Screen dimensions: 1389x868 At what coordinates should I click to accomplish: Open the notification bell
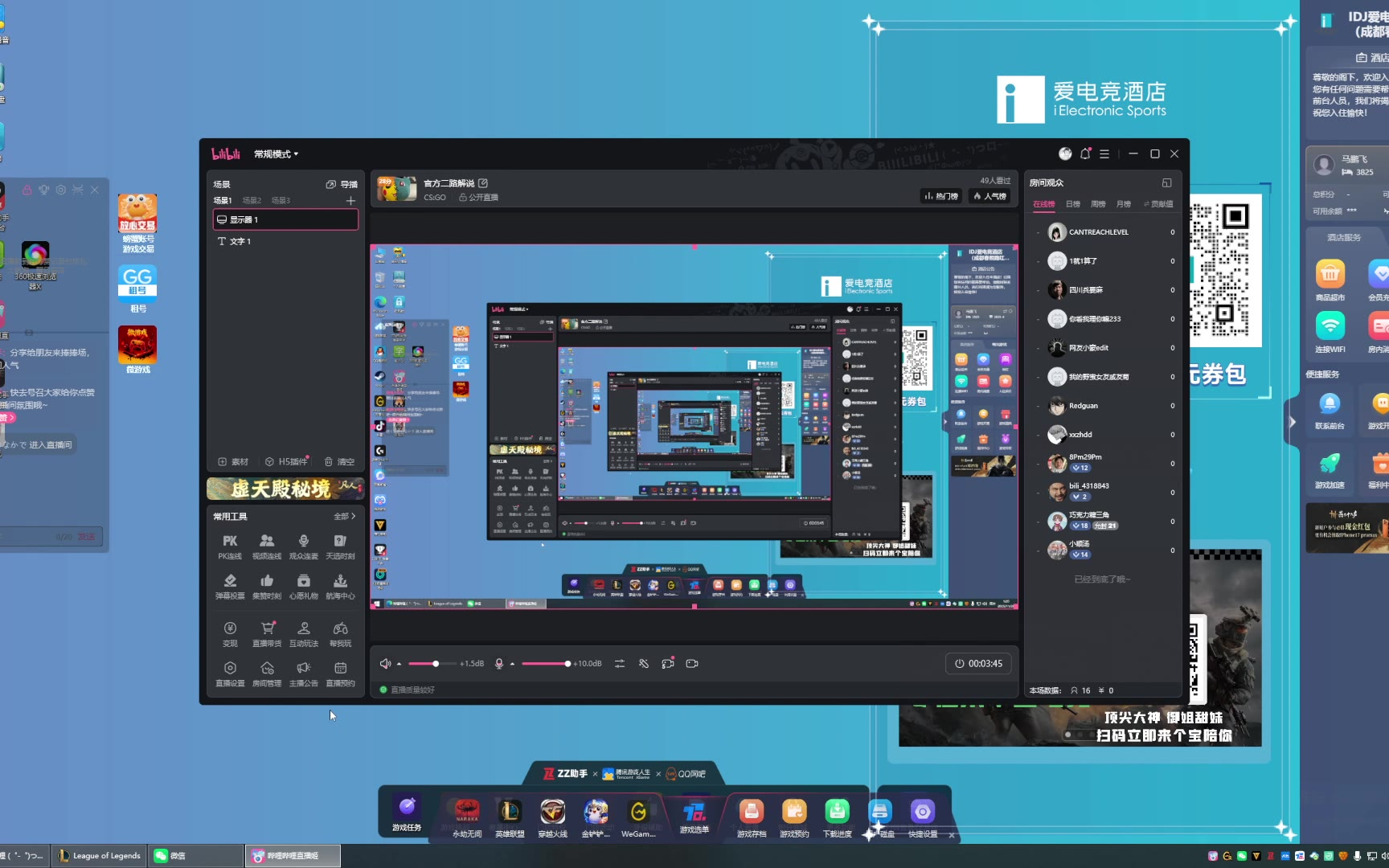[1085, 154]
